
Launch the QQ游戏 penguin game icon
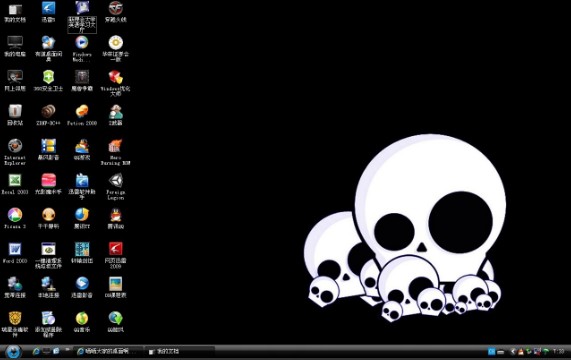click(x=82, y=150)
